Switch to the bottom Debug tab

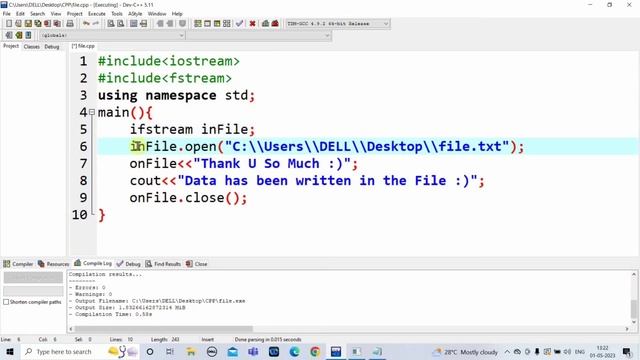129,264
